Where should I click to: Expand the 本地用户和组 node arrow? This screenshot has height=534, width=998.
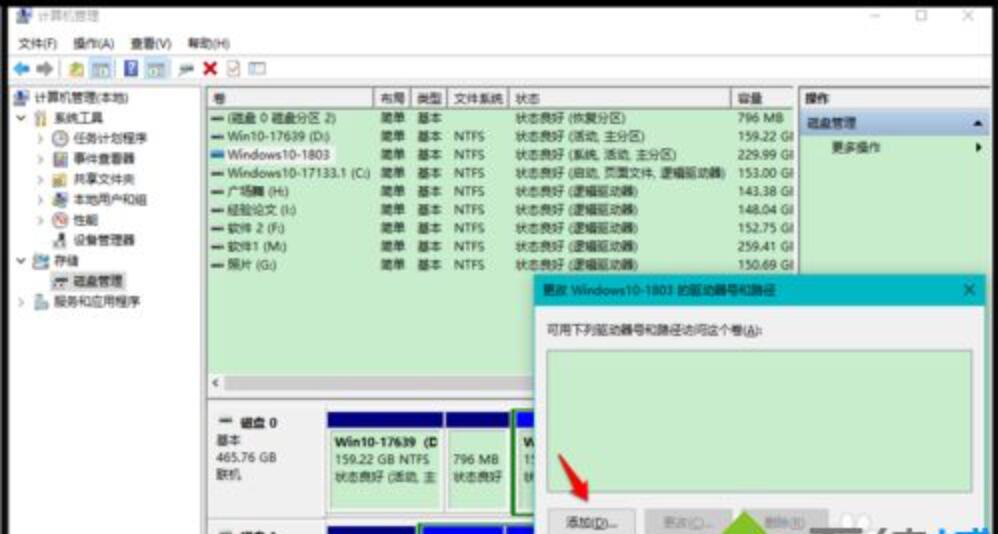[x=41, y=199]
